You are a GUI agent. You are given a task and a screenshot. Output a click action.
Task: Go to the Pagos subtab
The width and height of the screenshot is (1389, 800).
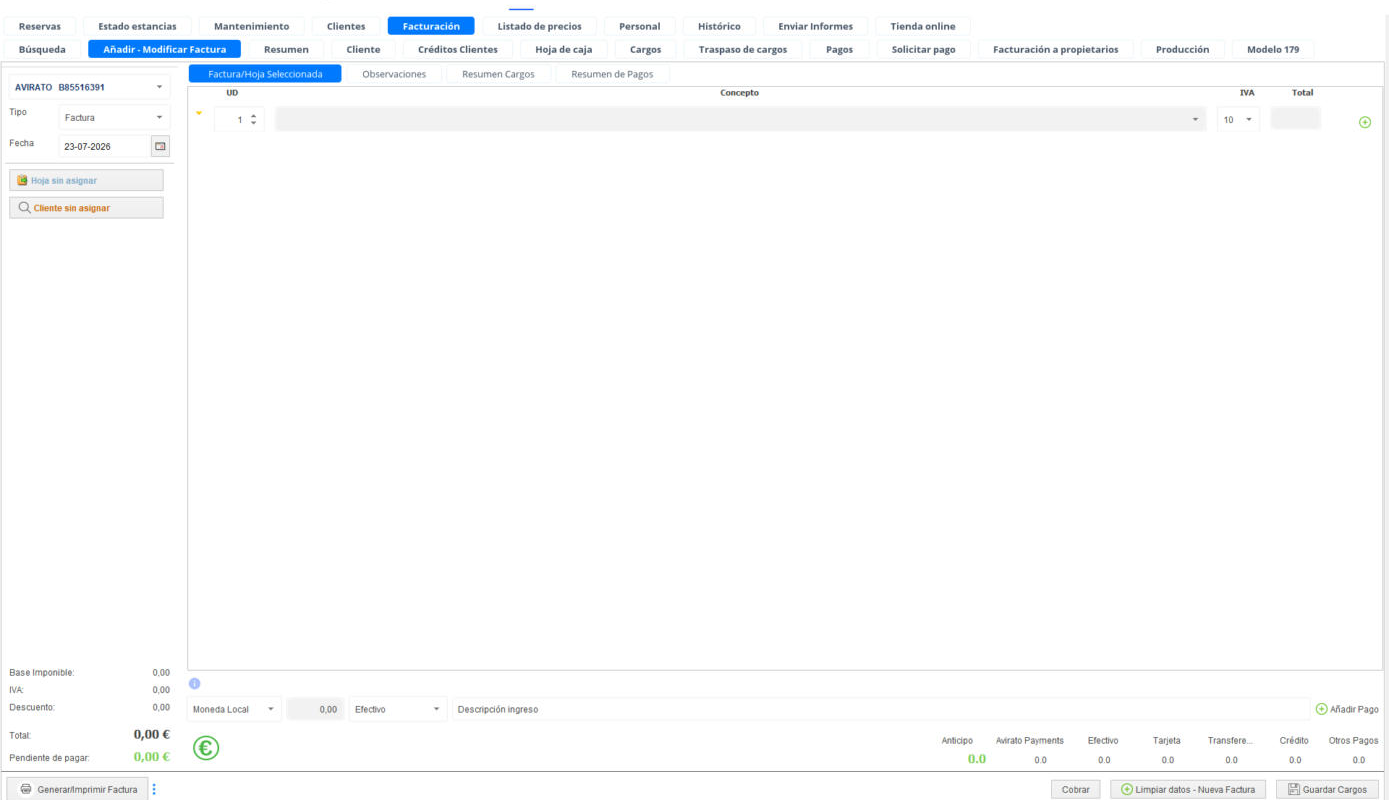[839, 49]
